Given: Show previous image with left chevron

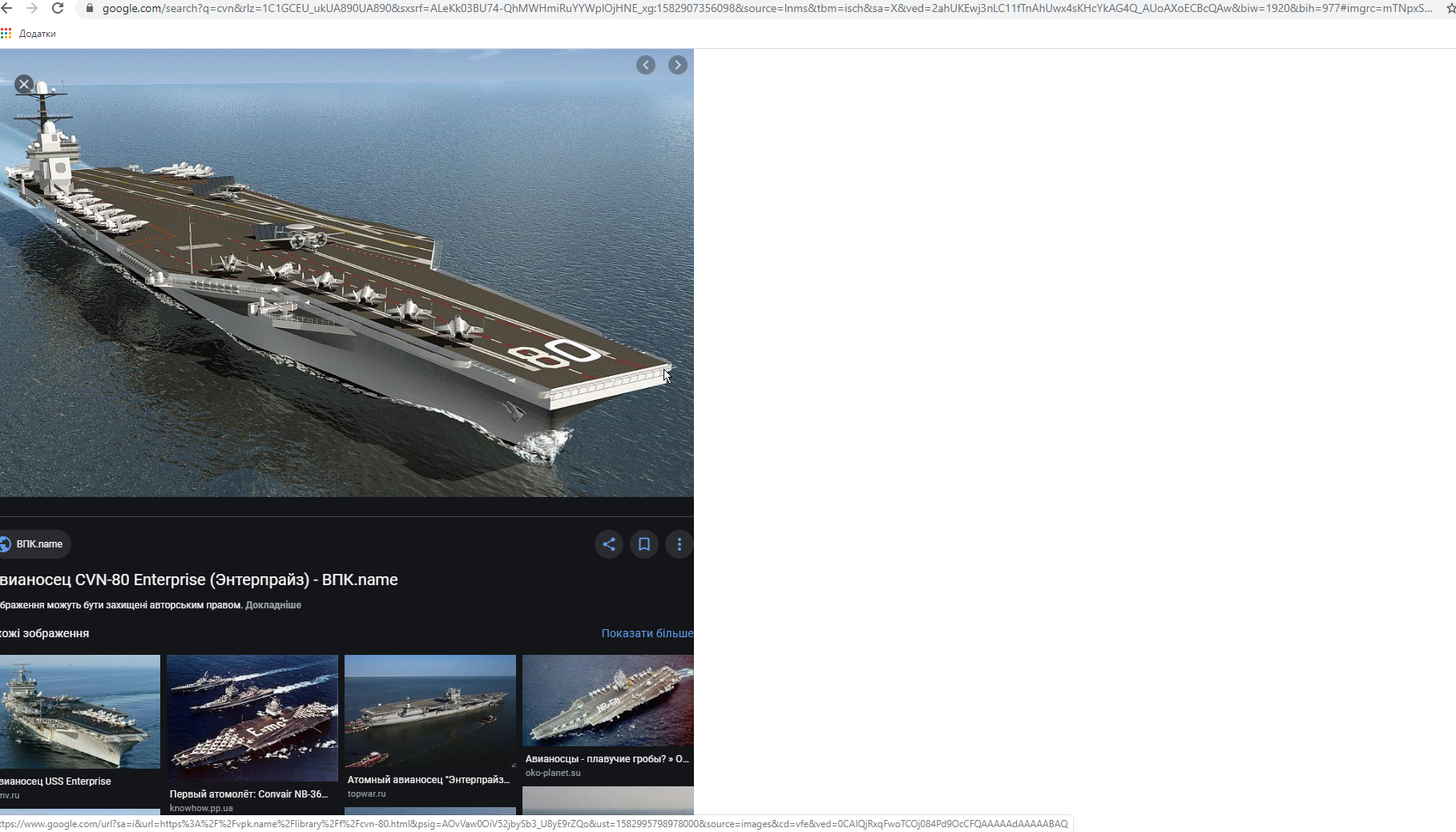Looking at the screenshot, I should point(646,65).
